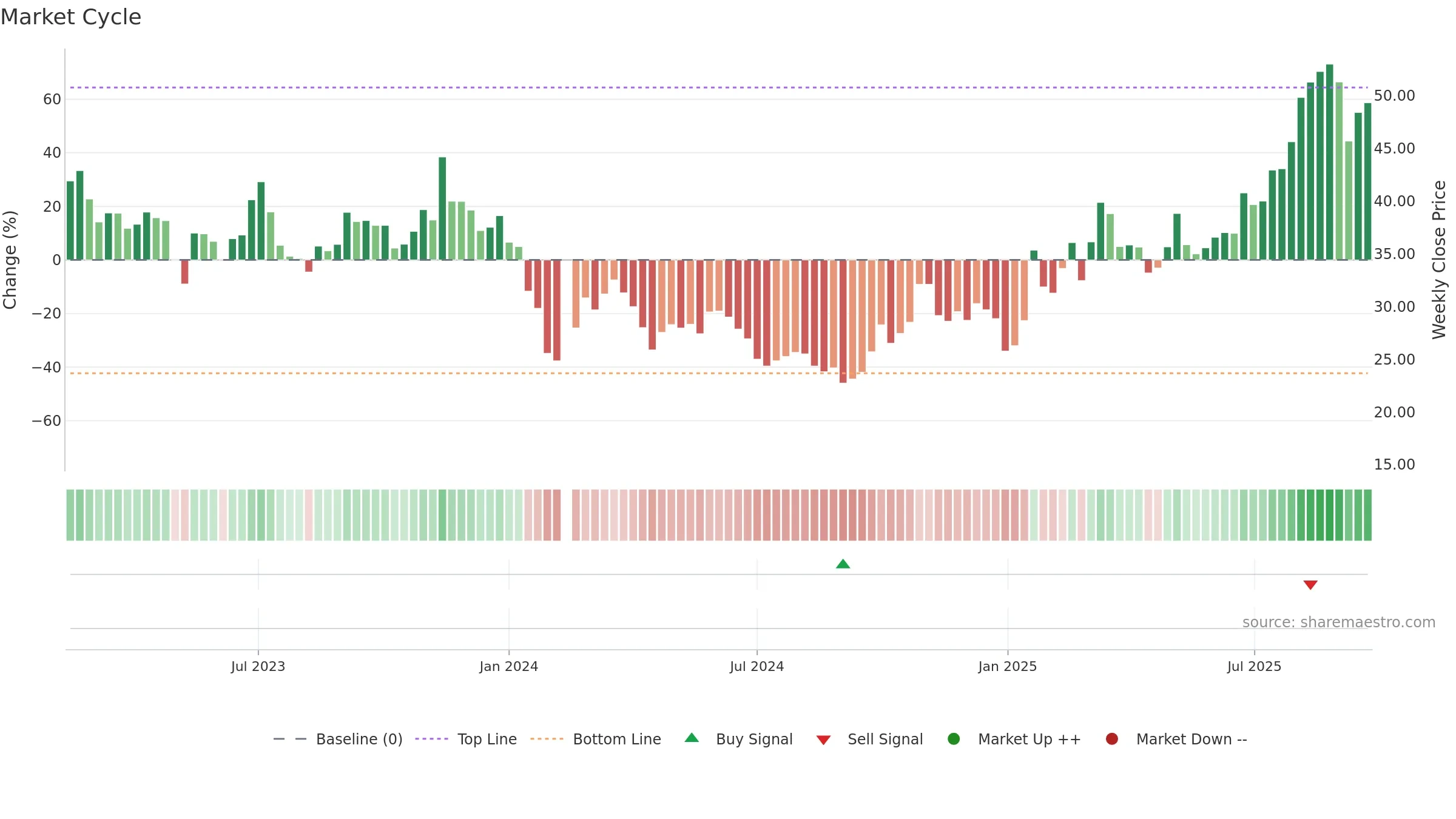Click the 40.00 price axis value
This screenshot has height=819, width=1456.
coord(1394,201)
